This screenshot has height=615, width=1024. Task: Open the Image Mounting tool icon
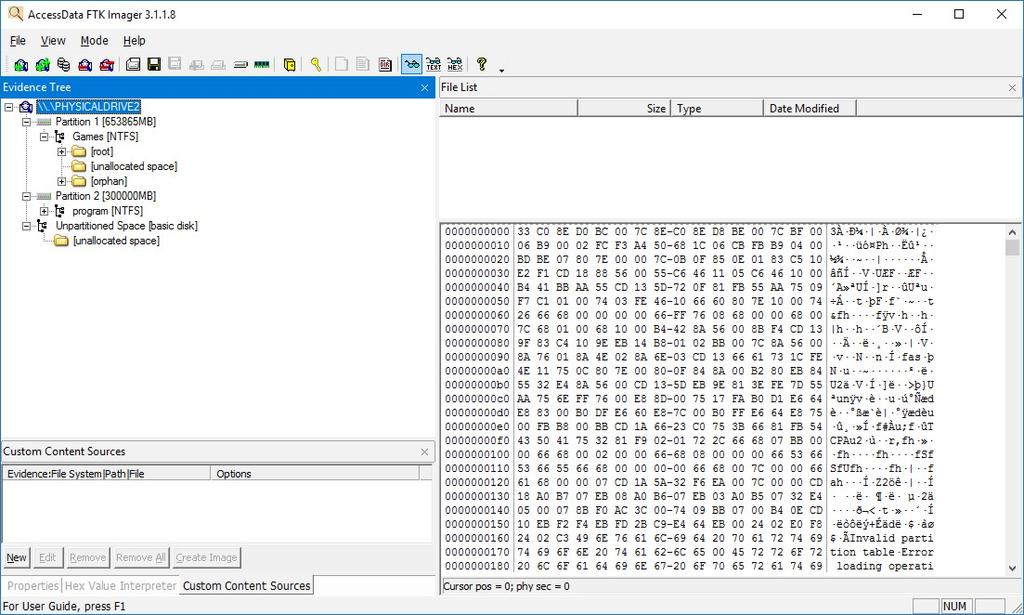63,64
